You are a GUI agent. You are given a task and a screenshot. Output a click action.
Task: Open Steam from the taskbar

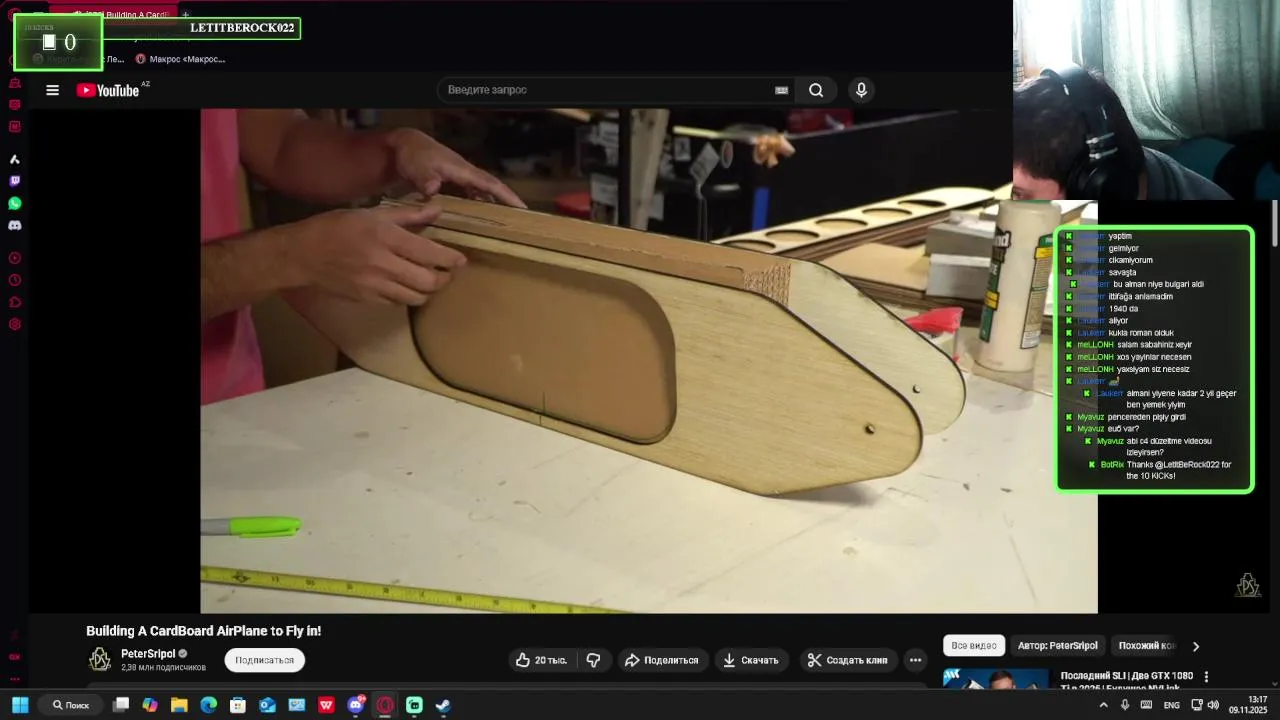(443, 705)
